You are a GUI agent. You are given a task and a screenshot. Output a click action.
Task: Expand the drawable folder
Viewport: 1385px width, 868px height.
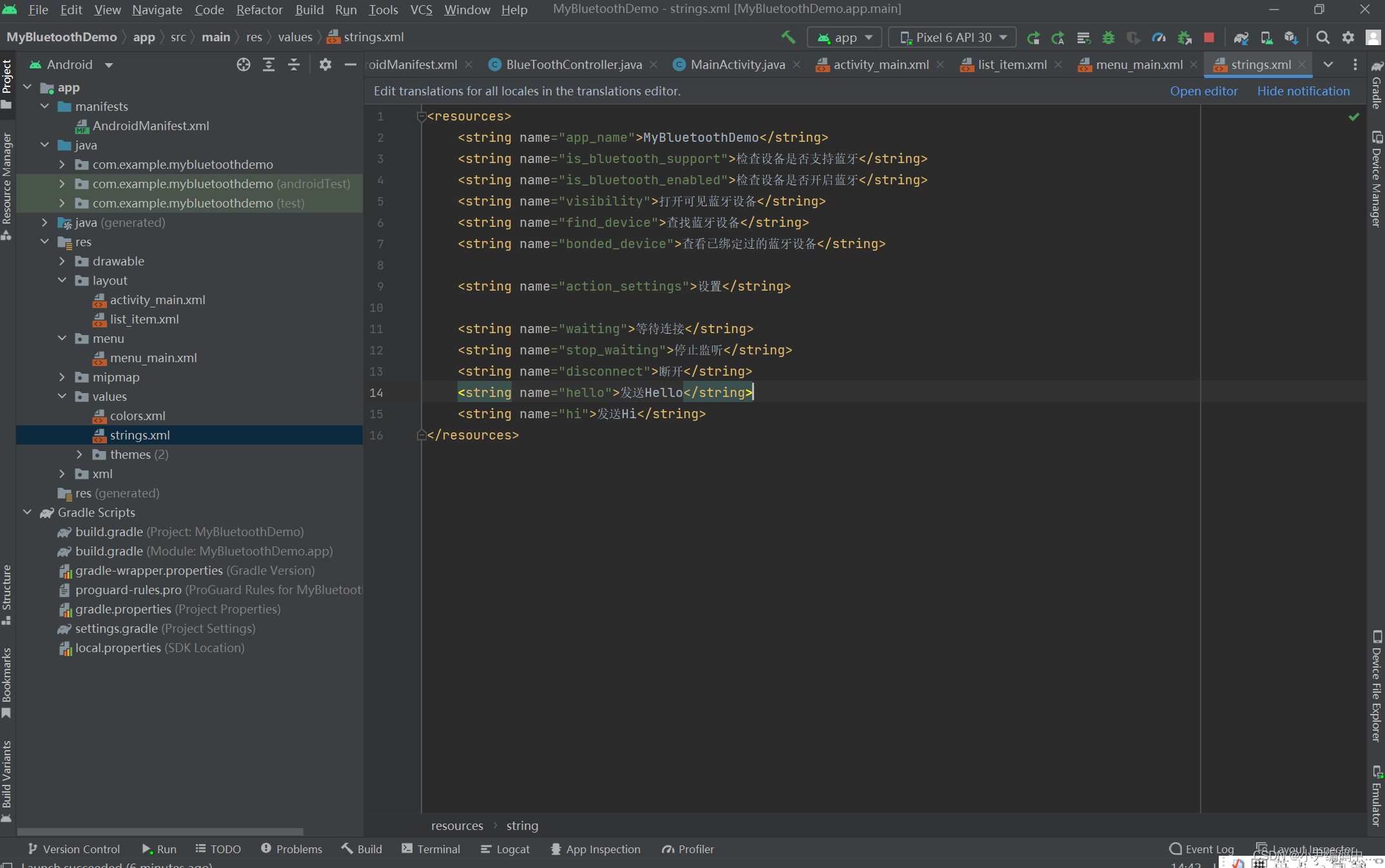click(x=62, y=261)
